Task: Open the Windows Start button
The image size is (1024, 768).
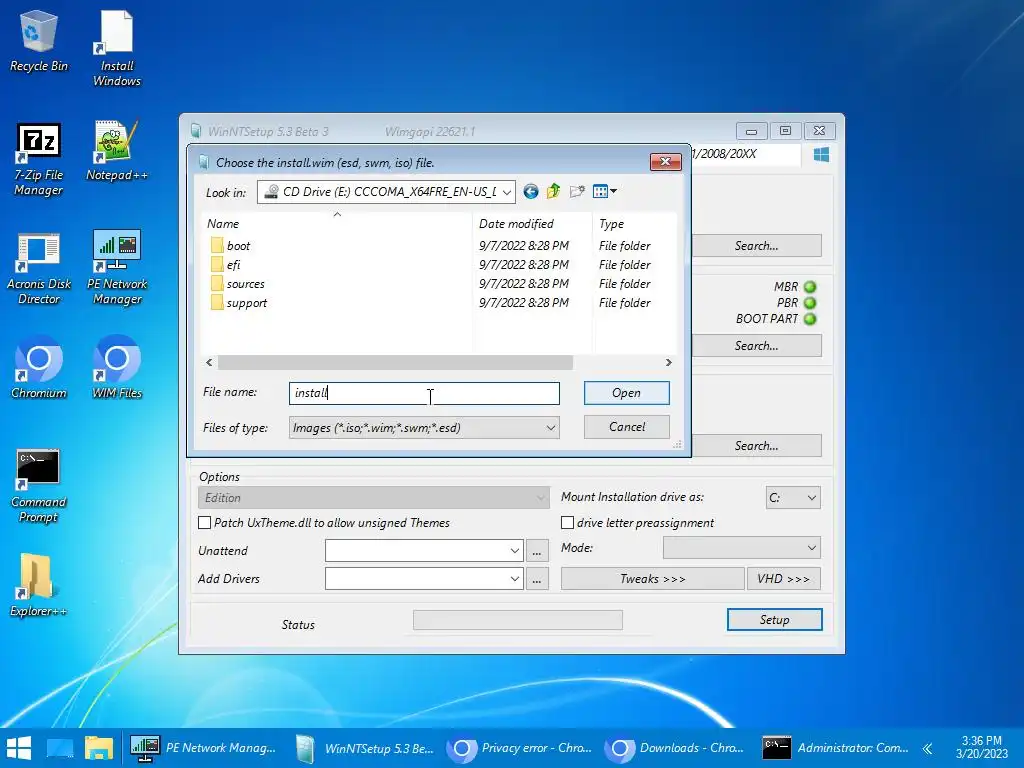Action: pos(19,748)
